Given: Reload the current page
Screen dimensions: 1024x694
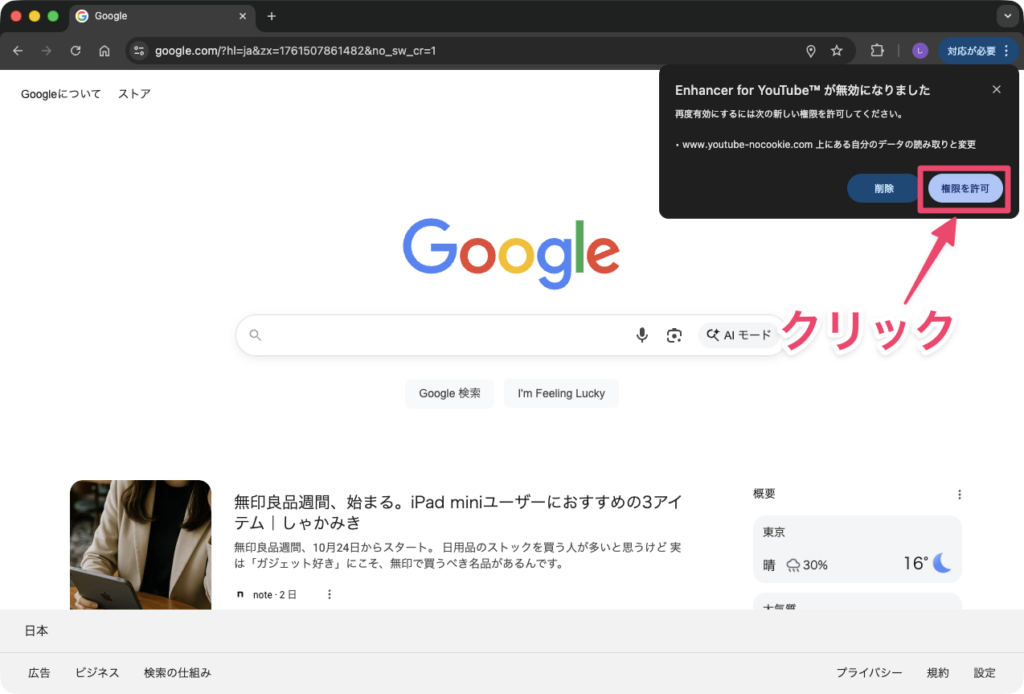Looking at the screenshot, I should tap(75, 51).
